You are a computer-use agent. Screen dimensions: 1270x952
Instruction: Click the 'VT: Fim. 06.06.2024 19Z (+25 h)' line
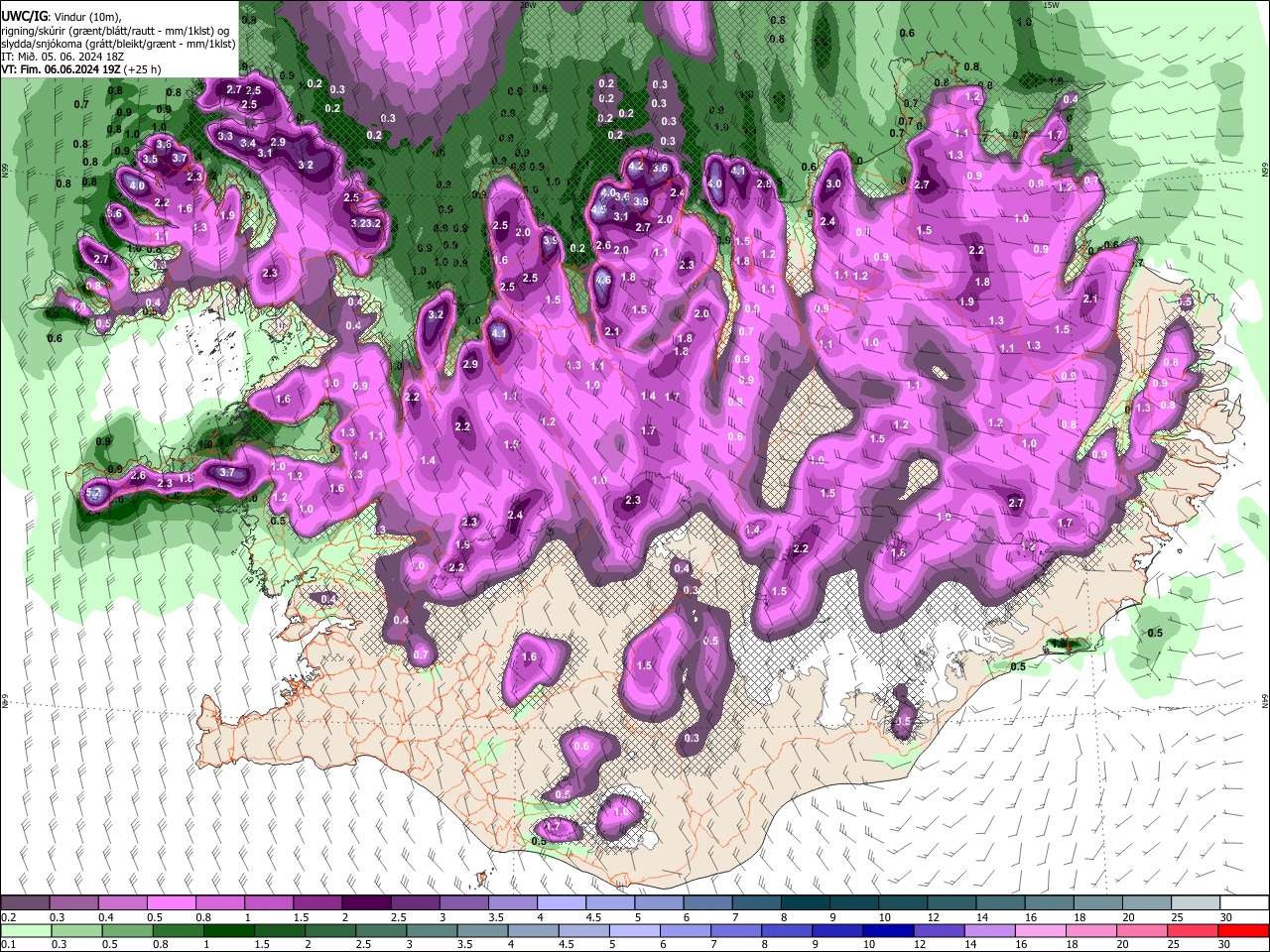click(x=81, y=69)
